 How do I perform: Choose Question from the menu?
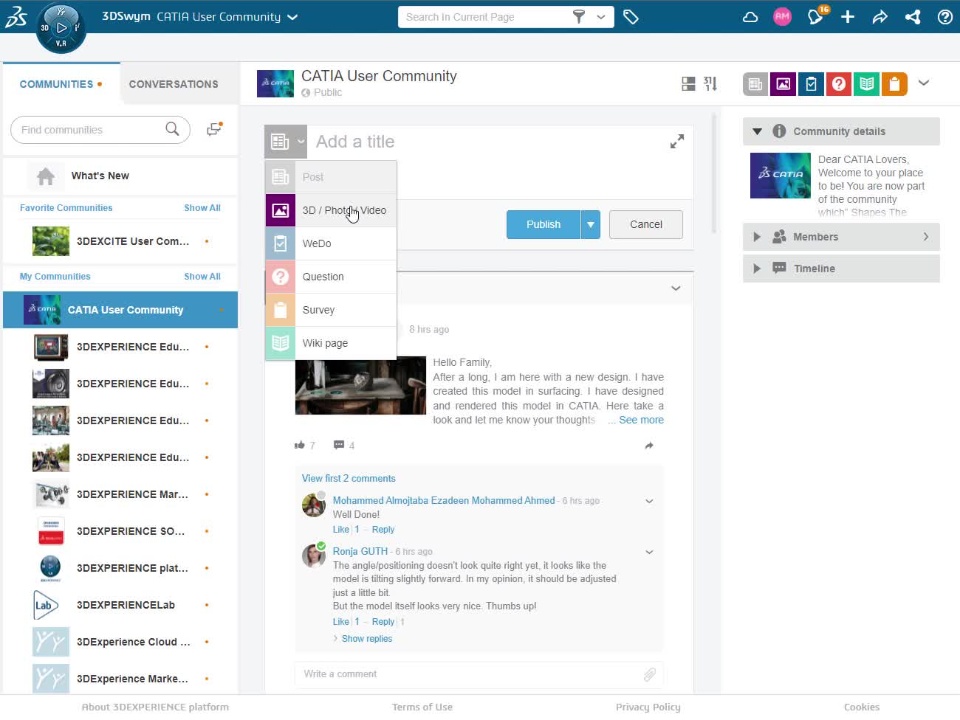[331, 276]
